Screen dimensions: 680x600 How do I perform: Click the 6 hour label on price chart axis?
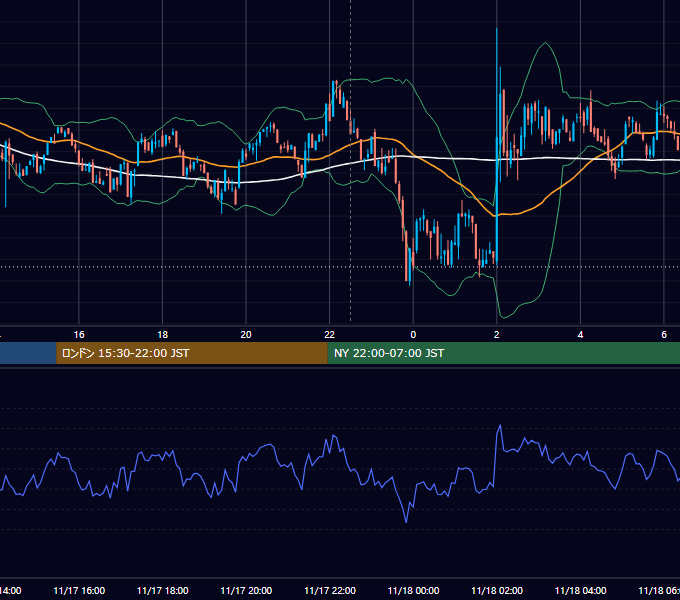tap(664, 335)
